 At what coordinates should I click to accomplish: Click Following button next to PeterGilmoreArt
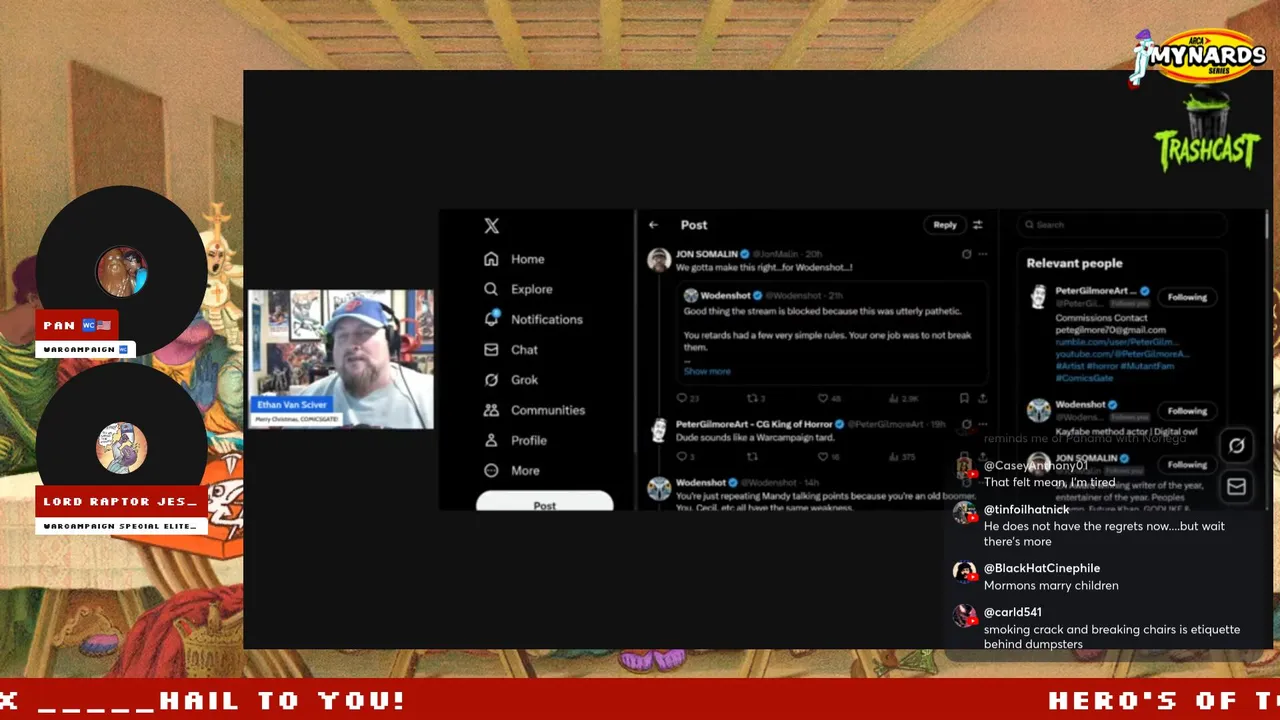(x=1187, y=297)
